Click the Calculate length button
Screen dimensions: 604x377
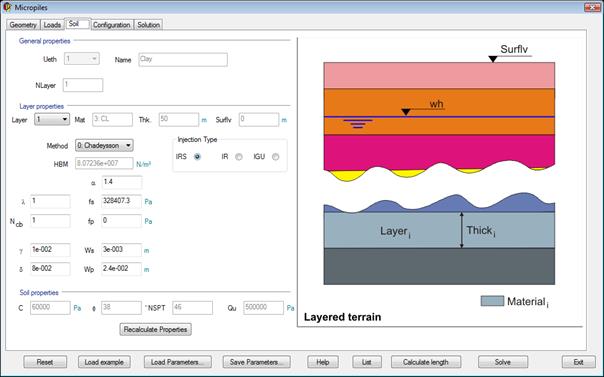pos(426,362)
